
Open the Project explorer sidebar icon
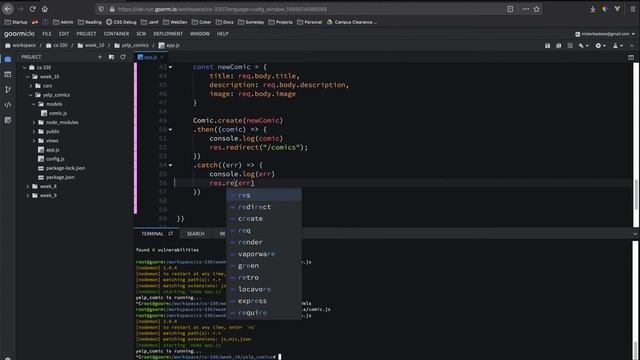point(8,60)
